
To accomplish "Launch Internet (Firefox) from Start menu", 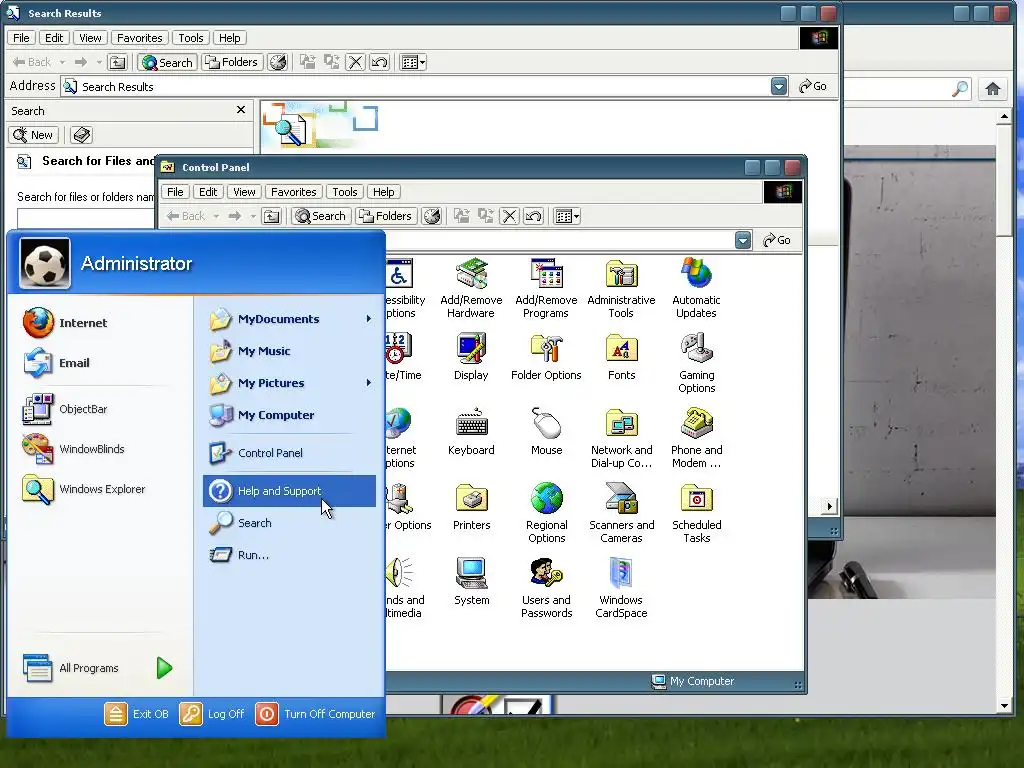I will pyautogui.click(x=64, y=323).
